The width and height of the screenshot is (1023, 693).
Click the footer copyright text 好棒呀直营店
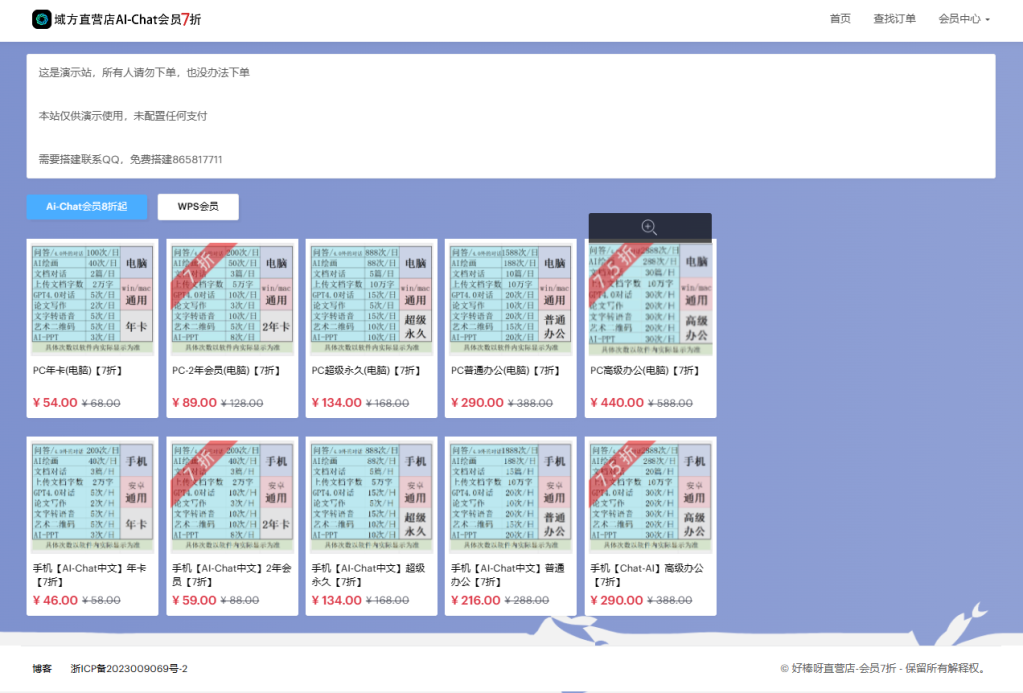pos(883,668)
